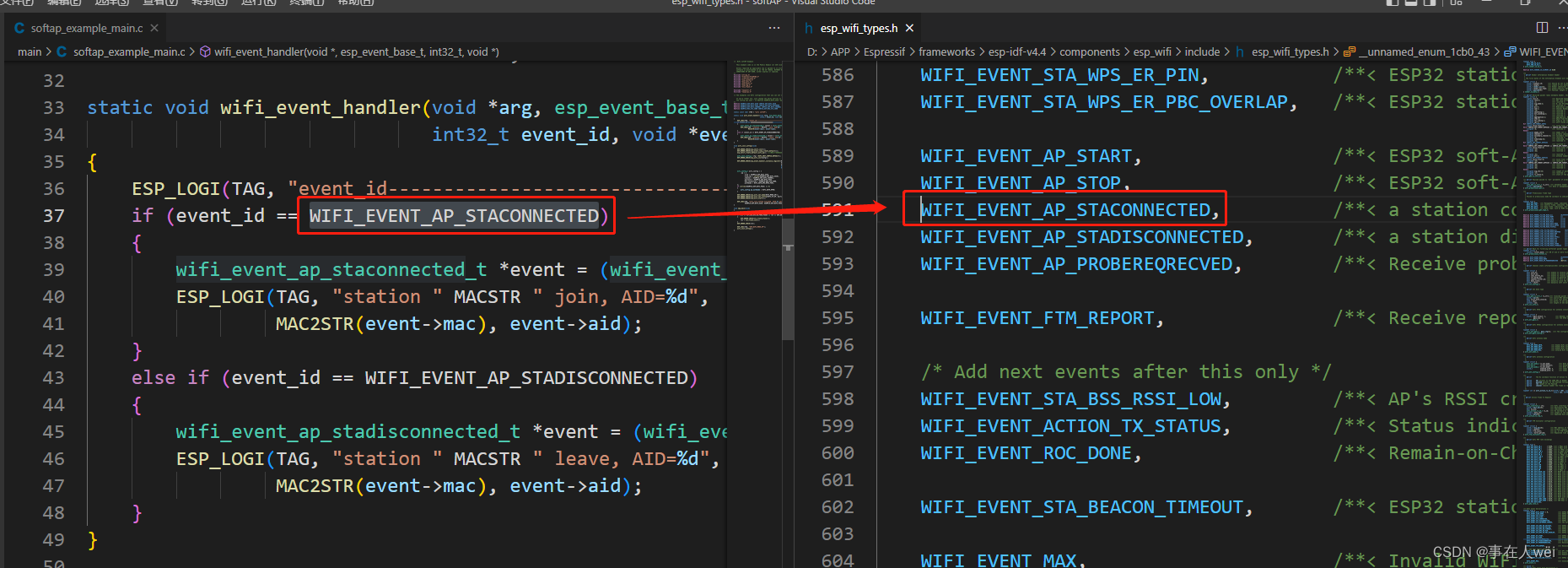Viewport: 1568px width, 568px height.
Task: Click line number 43 in left editor
Action: pyautogui.click(x=53, y=378)
